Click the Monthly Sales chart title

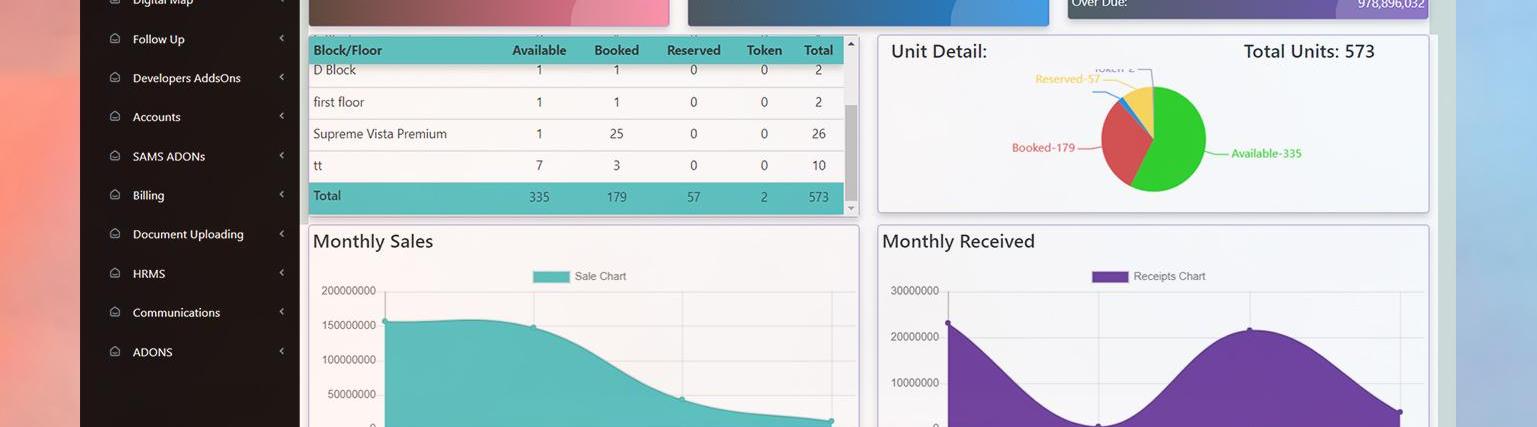(373, 241)
